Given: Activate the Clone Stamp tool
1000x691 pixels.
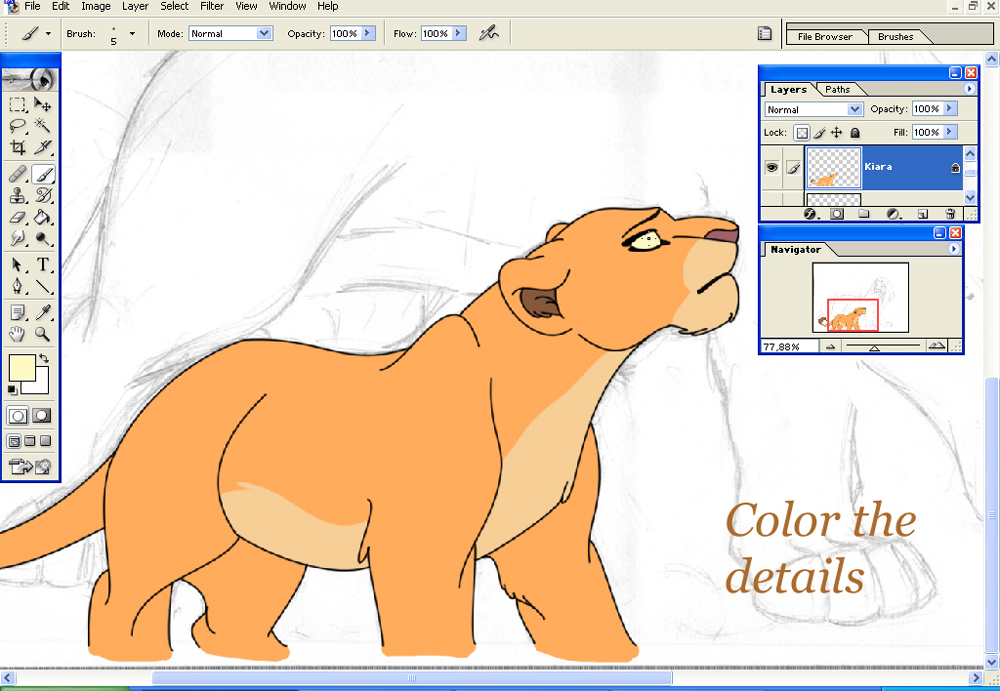Looking at the screenshot, I should (x=18, y=195).
